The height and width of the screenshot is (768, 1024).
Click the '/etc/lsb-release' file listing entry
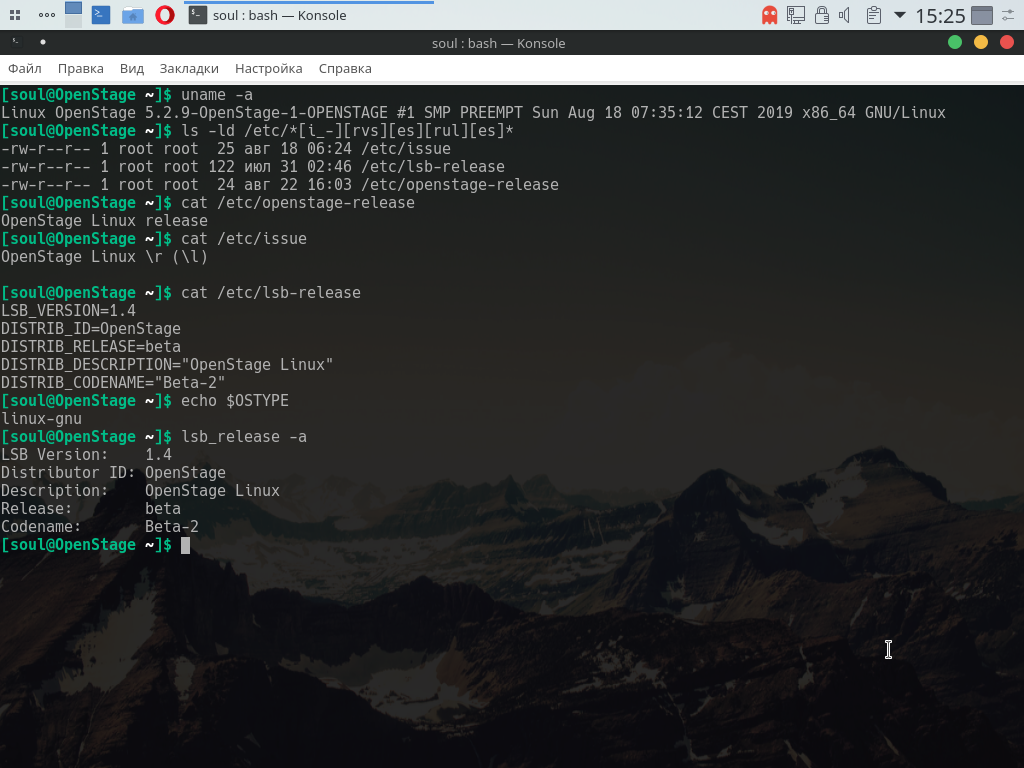tap(433, 167)
